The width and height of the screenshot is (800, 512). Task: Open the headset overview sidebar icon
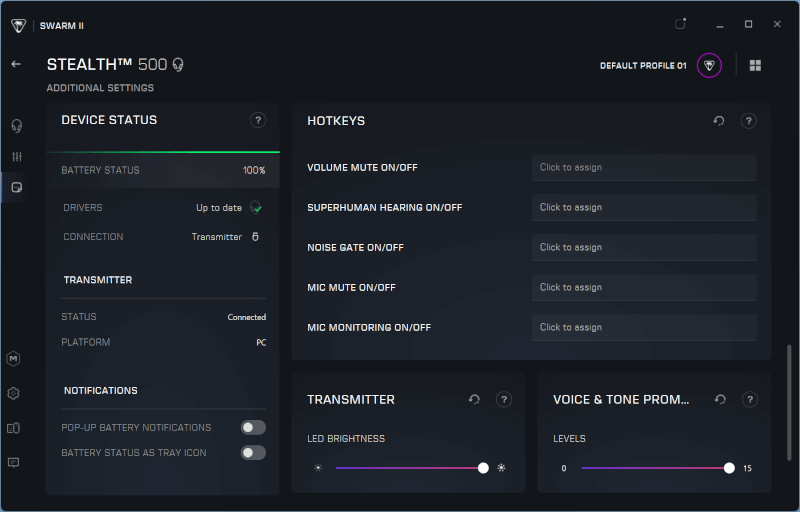point(17,125)
